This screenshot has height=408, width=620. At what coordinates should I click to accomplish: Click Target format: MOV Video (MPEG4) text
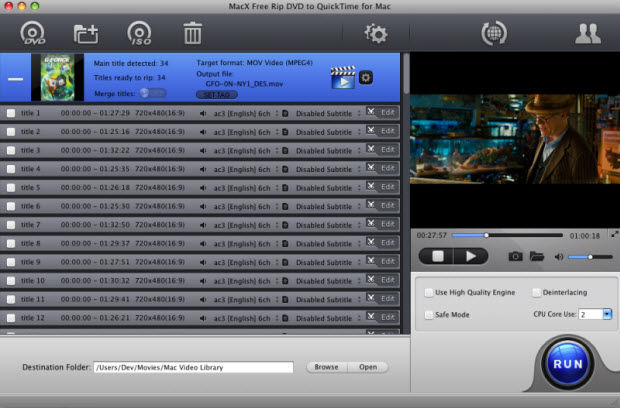[254, 63]
